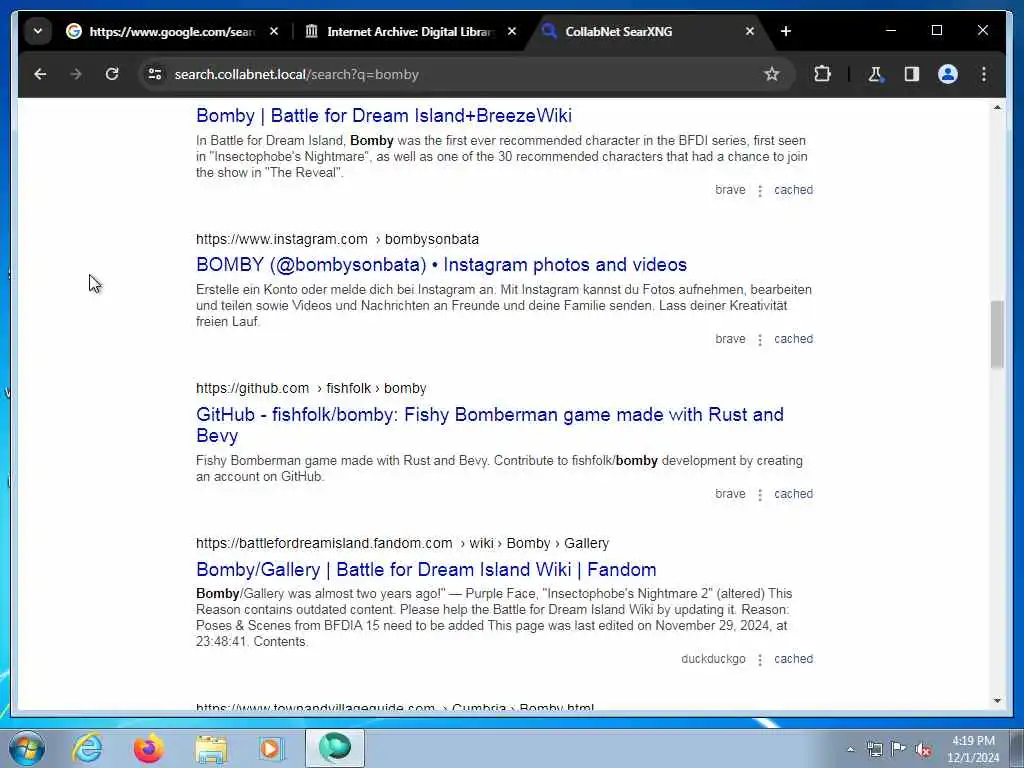Open network status tray icon

click(x=874, y=749)
